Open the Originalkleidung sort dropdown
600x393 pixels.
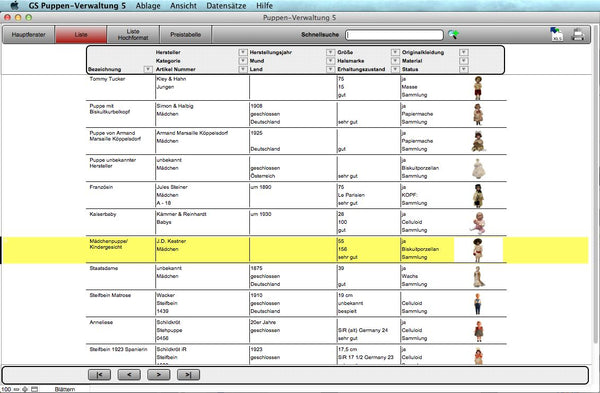pyautogui.click(x=463, y=52)
